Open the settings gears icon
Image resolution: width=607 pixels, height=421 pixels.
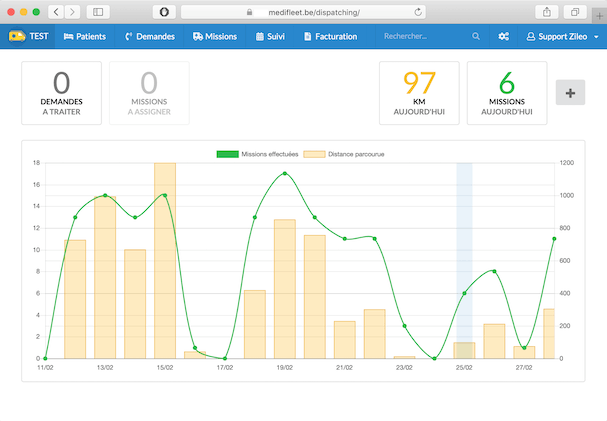coord(504,36)
